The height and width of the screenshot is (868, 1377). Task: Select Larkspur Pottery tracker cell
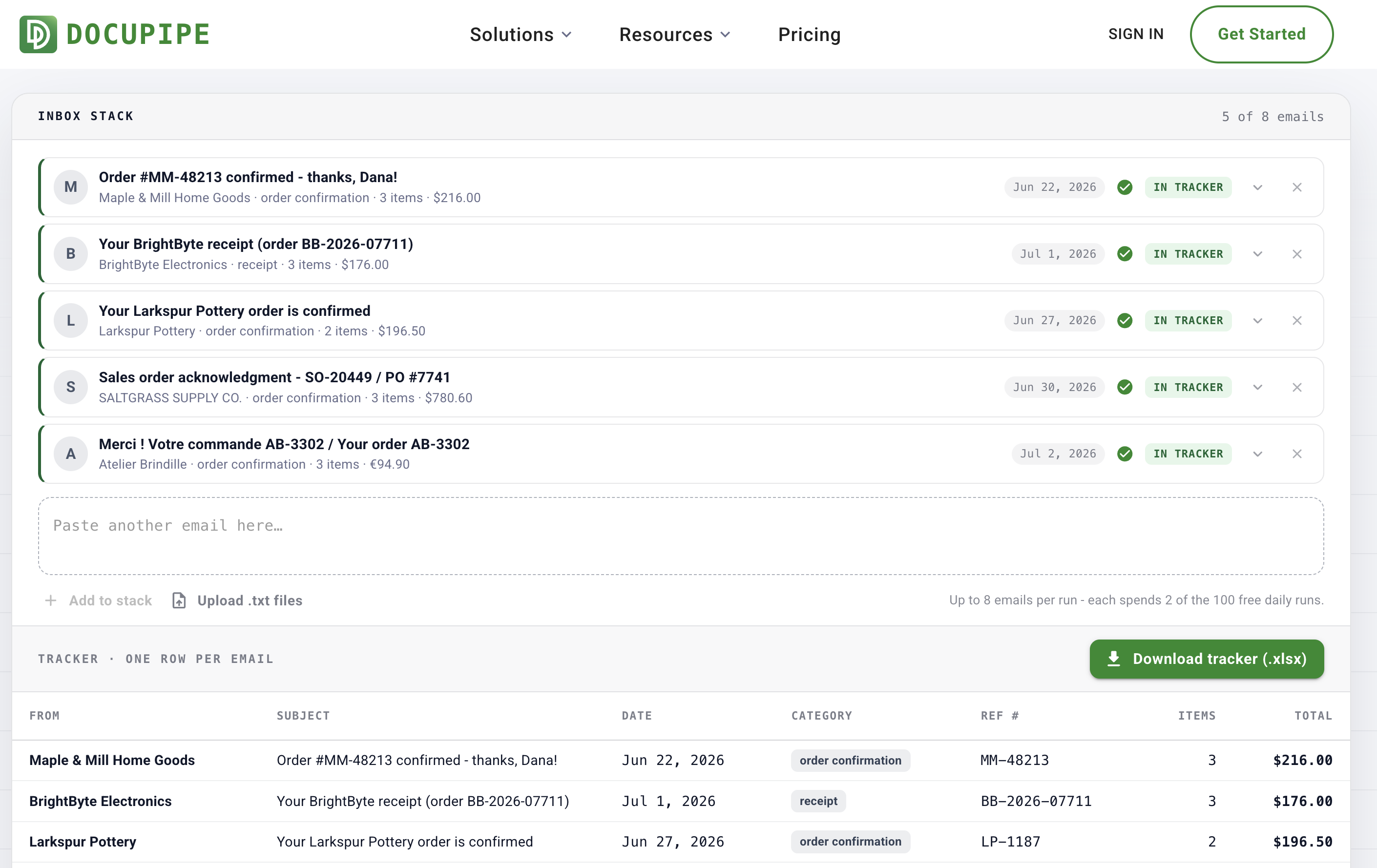[x=83, y=842]
